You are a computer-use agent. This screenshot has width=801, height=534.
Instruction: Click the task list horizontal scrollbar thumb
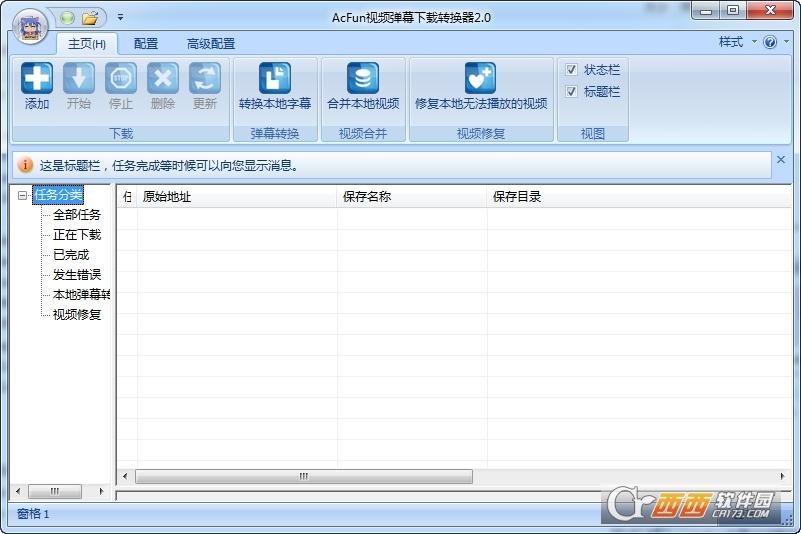(x=304, y=476)
